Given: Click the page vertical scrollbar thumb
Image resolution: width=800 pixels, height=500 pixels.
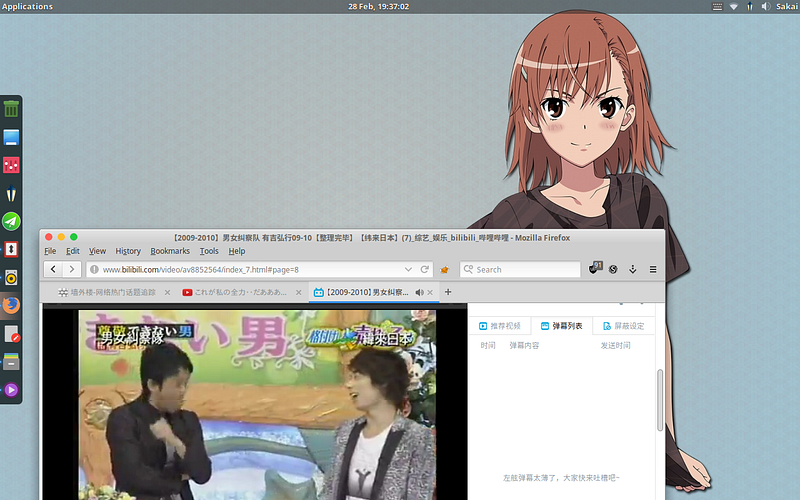Looking at the screenshot, I should [660, 401].
